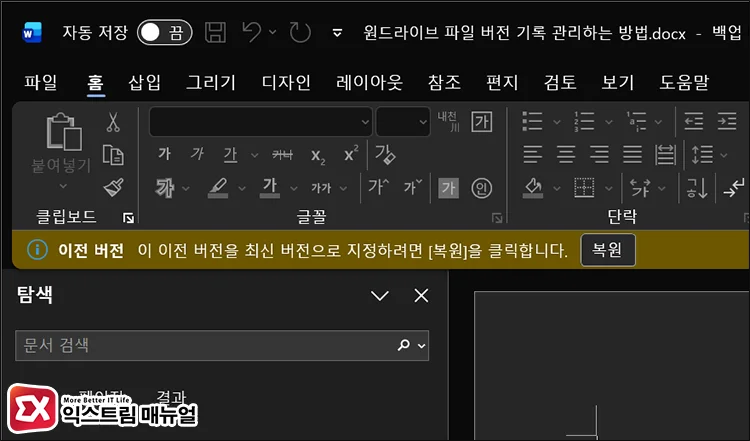Click decrease font size 가ˇ icon
Screen dimensions: 750x441
tap(412, 187)
